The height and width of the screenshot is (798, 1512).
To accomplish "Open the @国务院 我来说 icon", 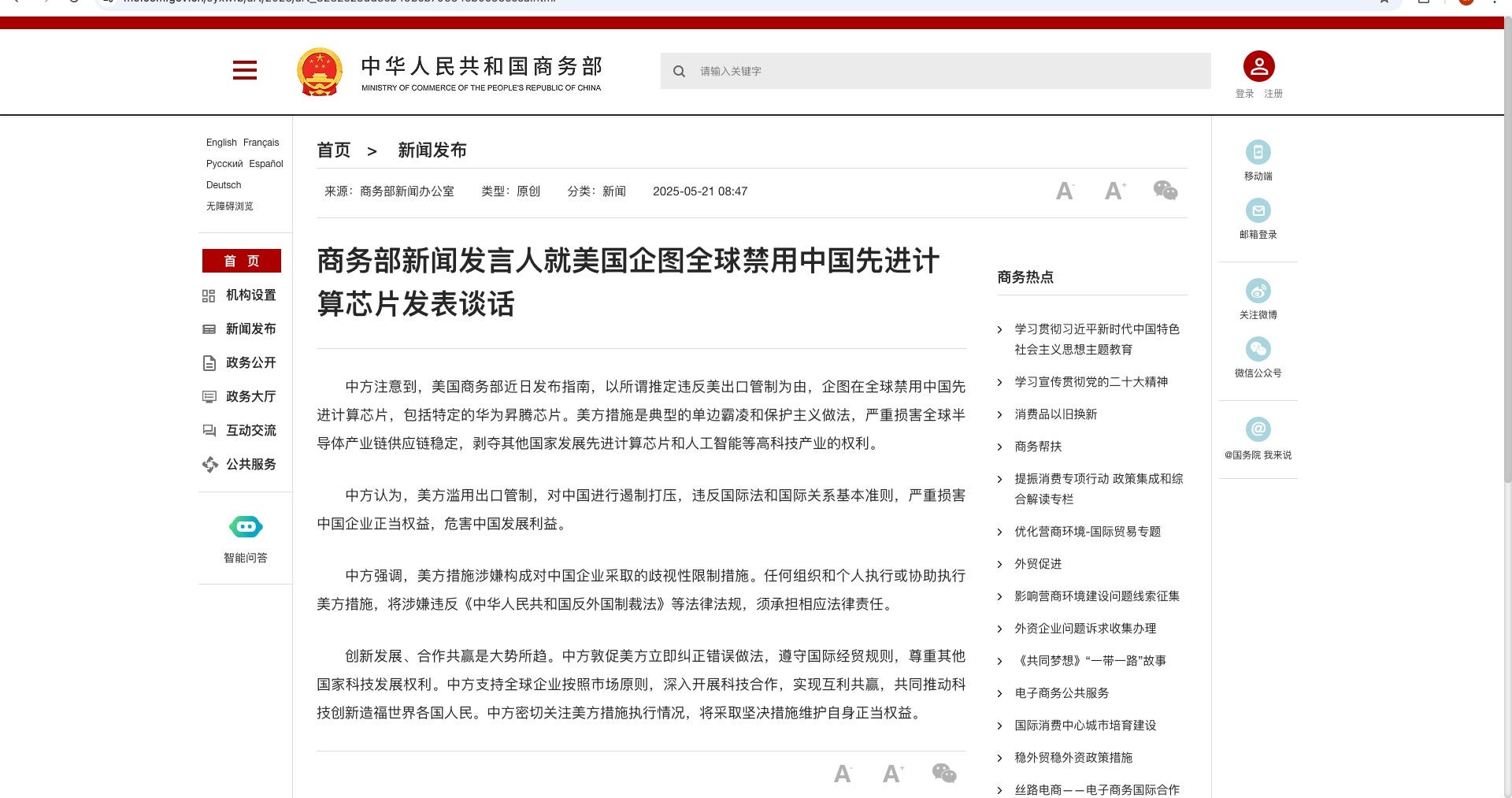I will tap(1258, 429).
